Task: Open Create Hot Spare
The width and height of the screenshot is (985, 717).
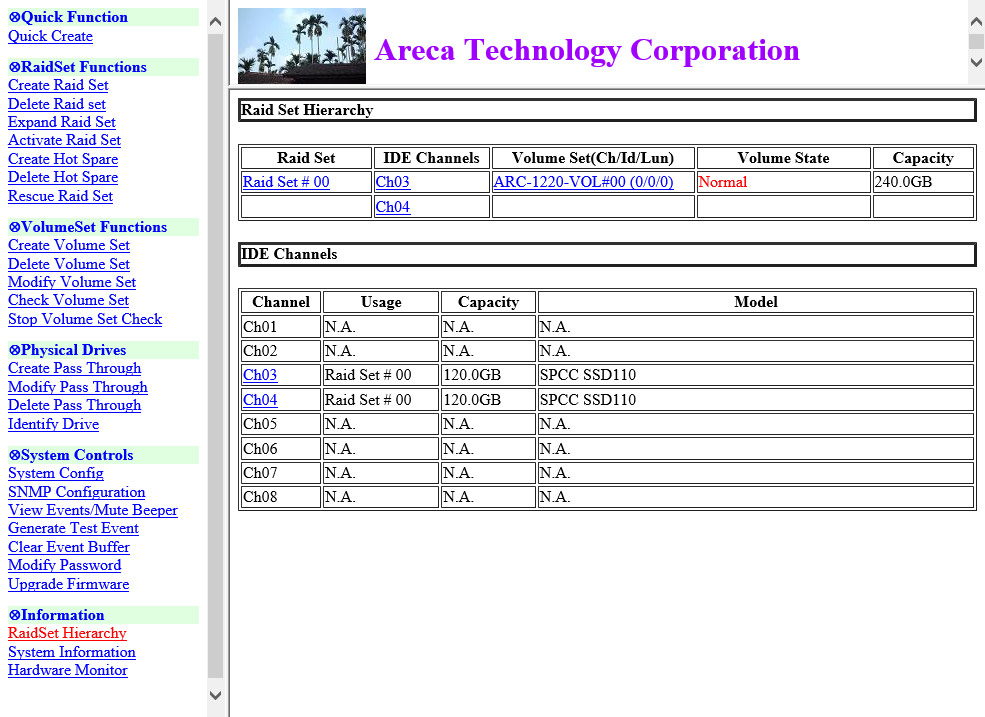Action: pyautogui.click(x=63, y=160)
